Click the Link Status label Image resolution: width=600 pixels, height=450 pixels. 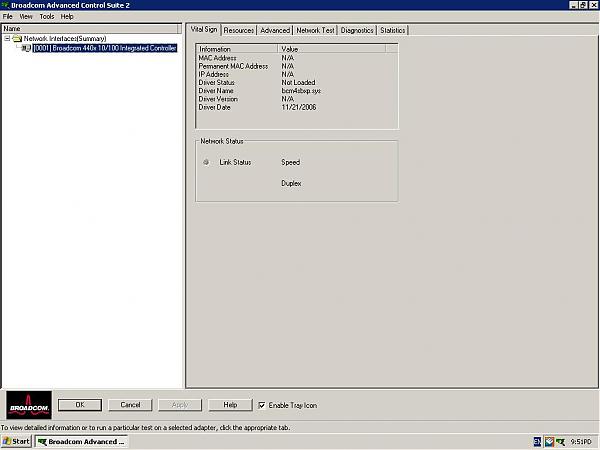point(235,162)
